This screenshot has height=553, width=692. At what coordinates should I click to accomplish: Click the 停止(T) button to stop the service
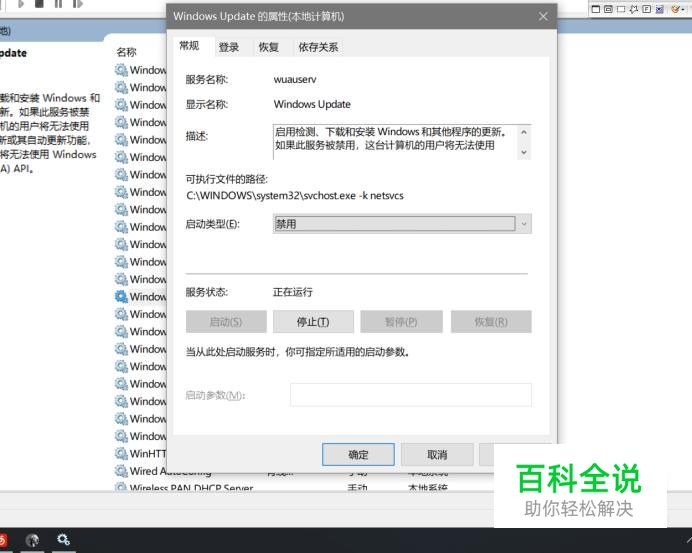313,322
